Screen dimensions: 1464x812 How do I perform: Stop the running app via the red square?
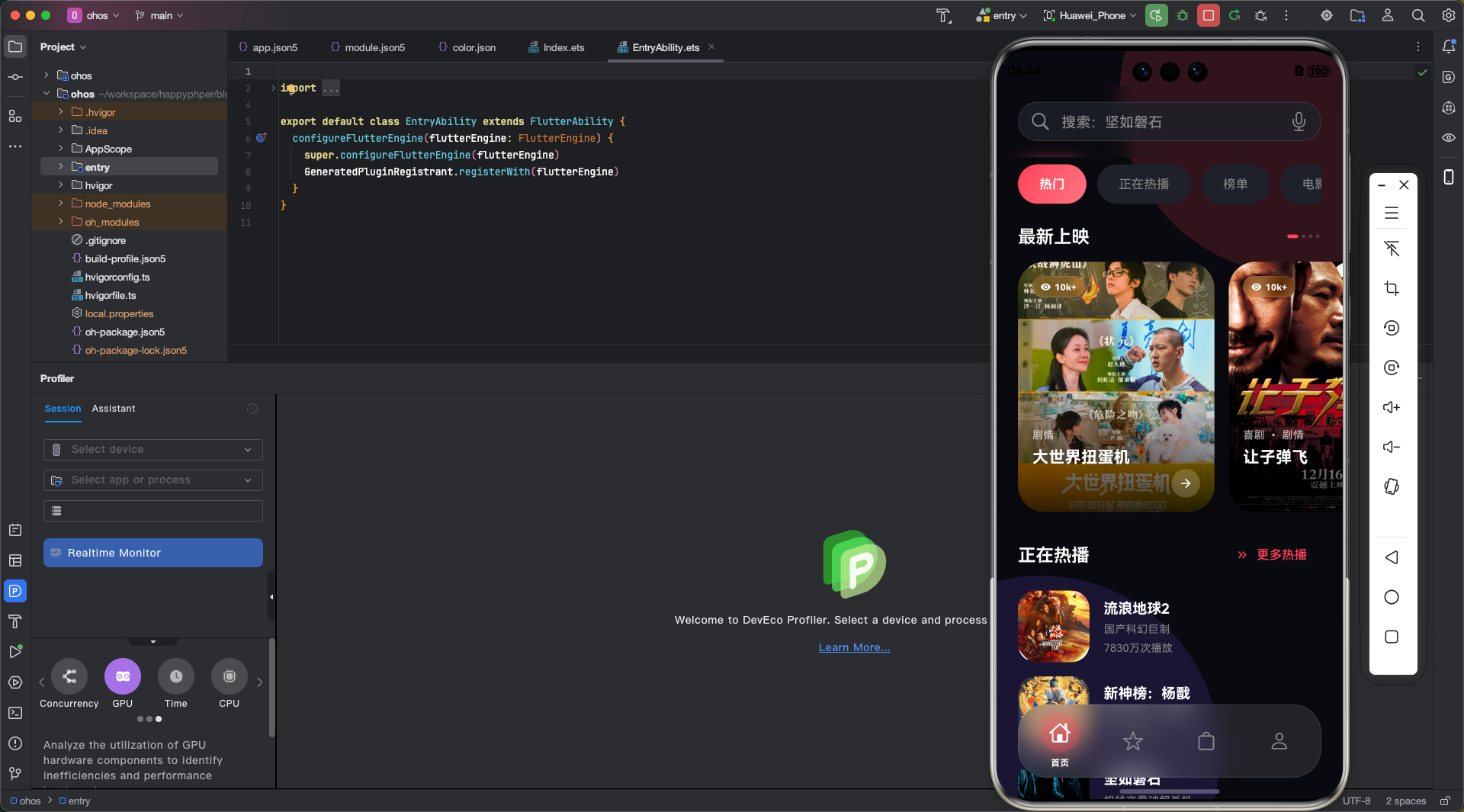click(x=1208, y=15)
